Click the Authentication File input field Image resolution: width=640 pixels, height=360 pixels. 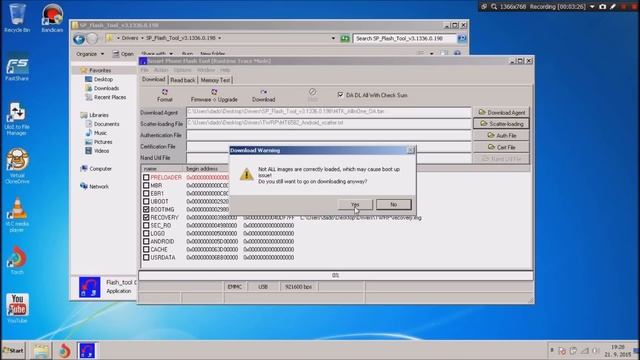click(329, 135)
